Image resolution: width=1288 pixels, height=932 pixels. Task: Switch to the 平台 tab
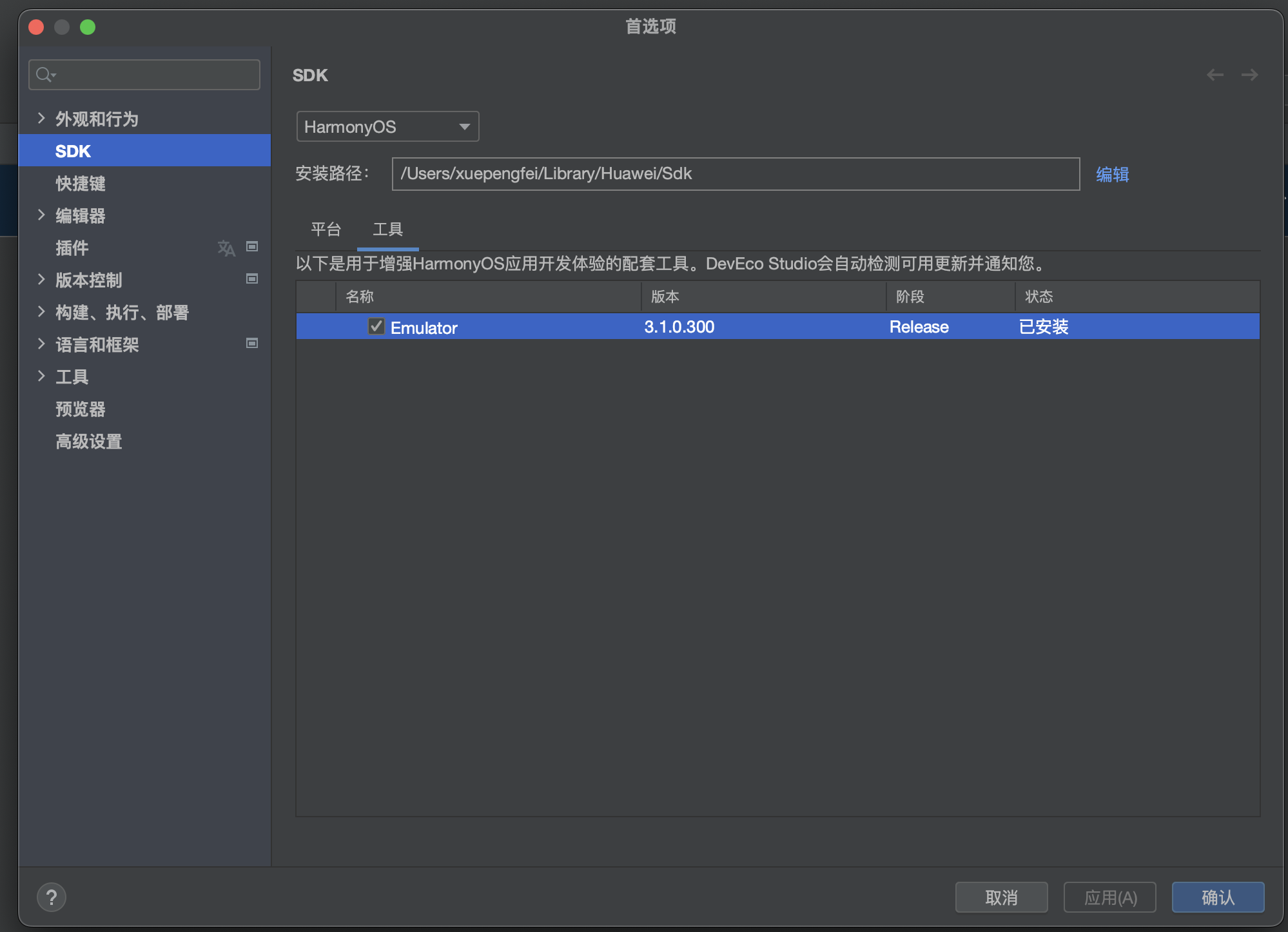[x=326, y=229]
